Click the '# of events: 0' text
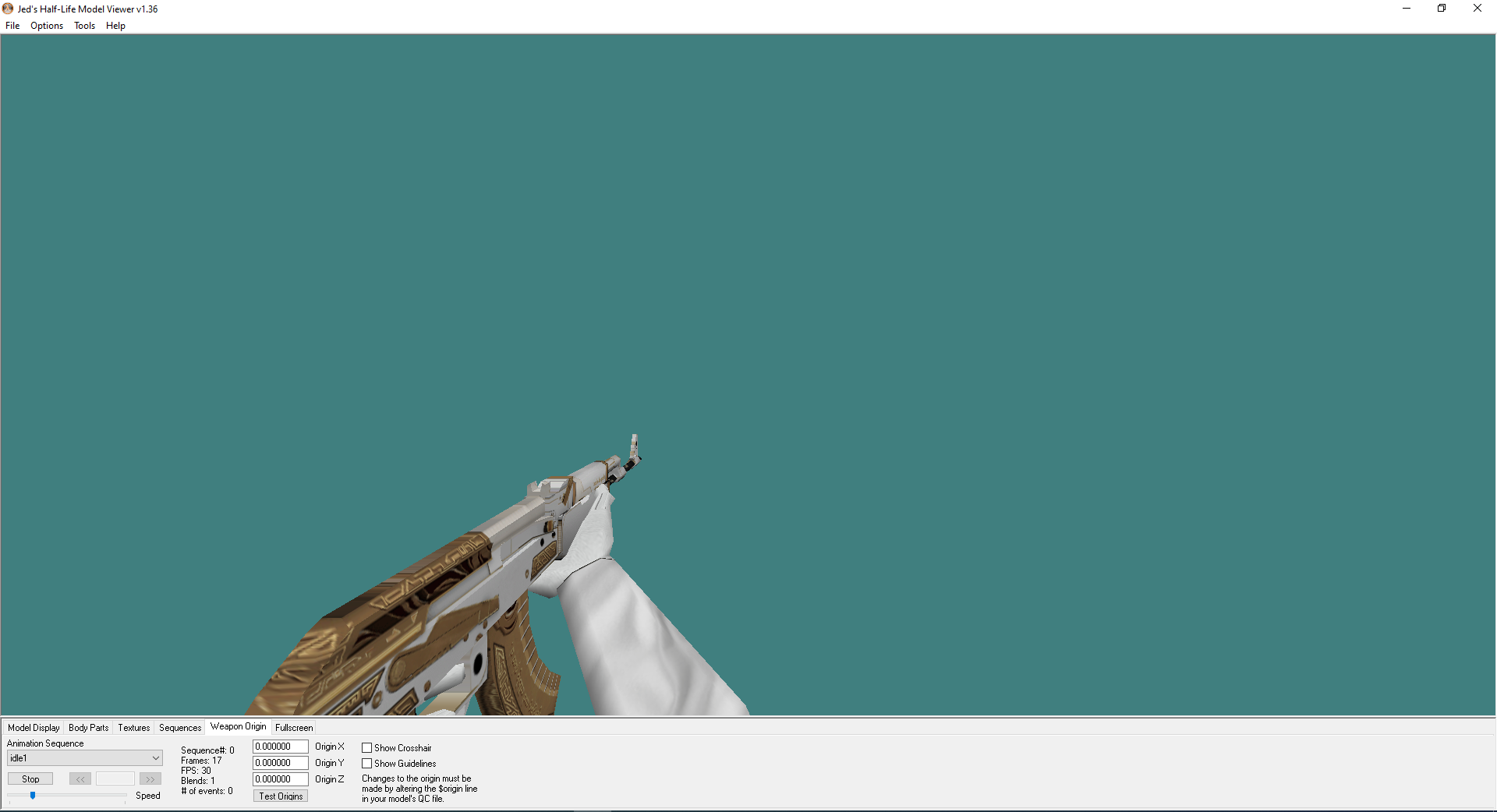The height and width of the screenshot is (812, 1497). [207, 791]
